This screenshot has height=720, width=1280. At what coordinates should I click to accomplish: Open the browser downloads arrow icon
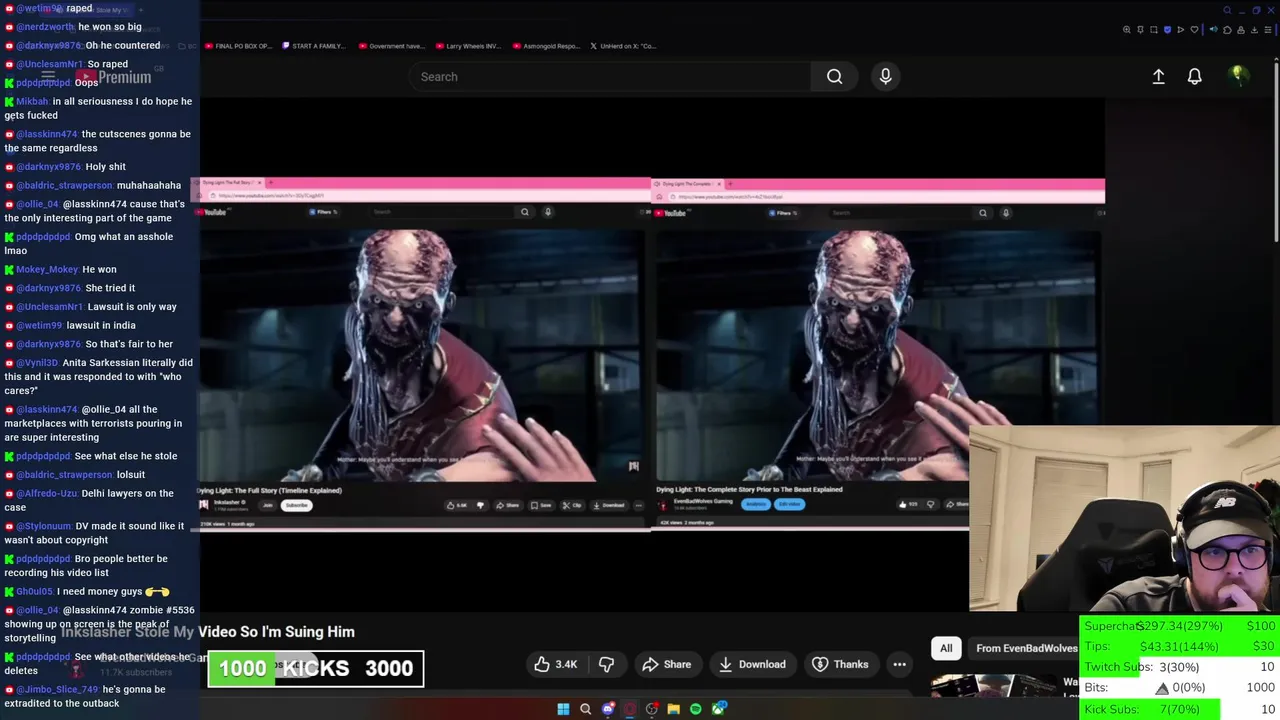(x=1254, y=30)
